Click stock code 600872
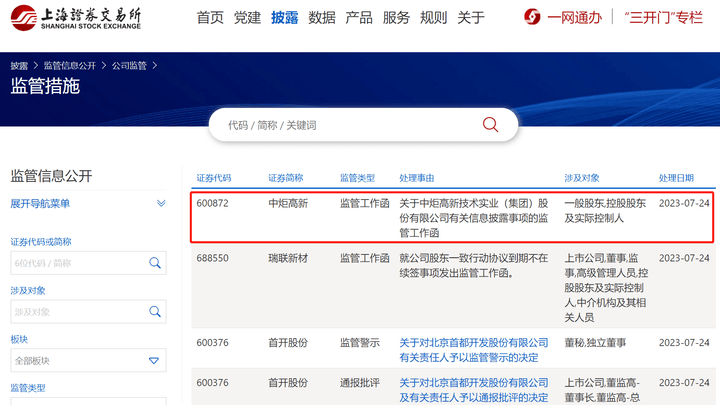This screenshot has height=405, width=720. [x=212, y=203]
